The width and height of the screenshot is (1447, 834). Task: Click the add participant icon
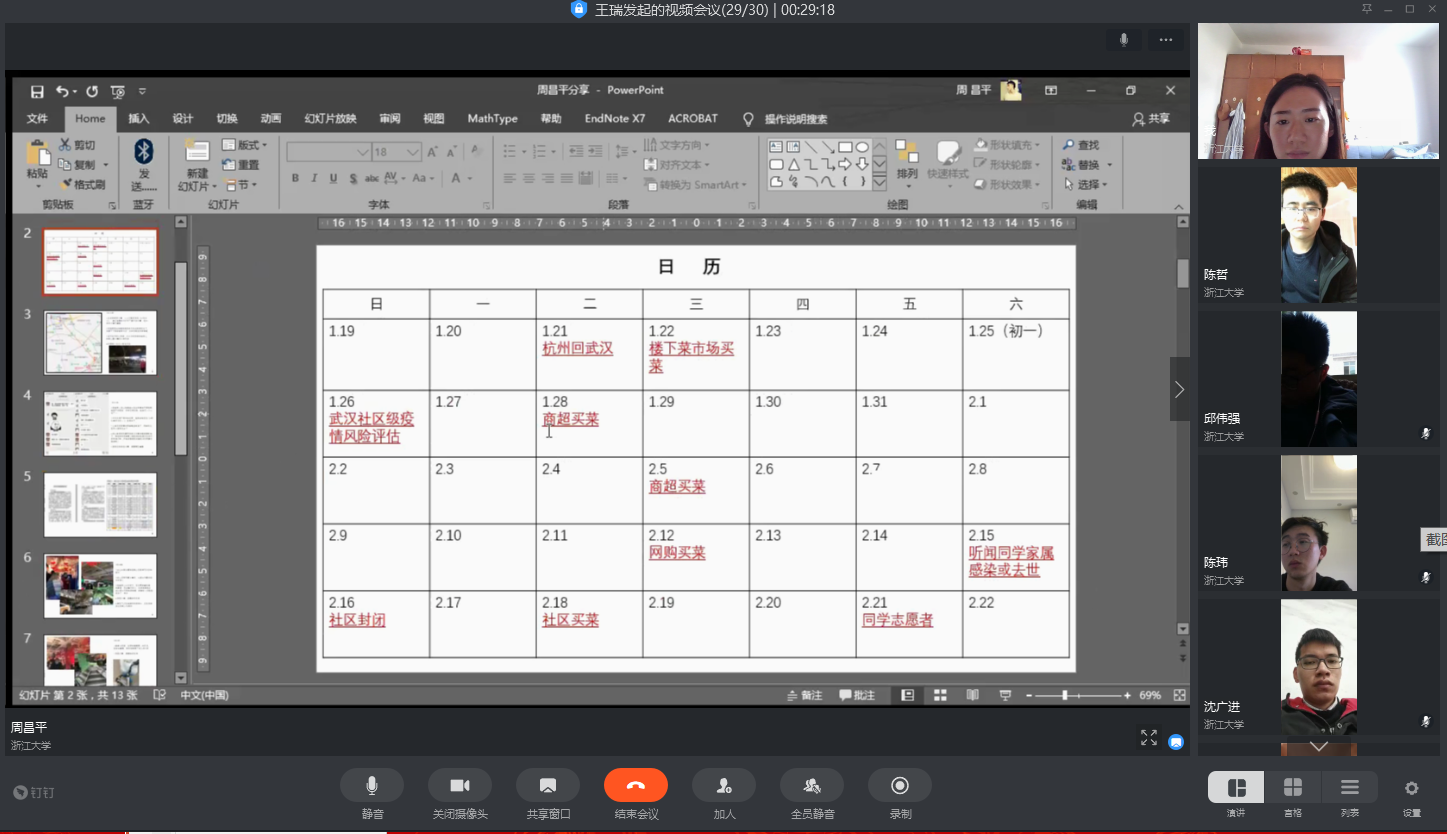pyautogui.click(x=723, y=786)
